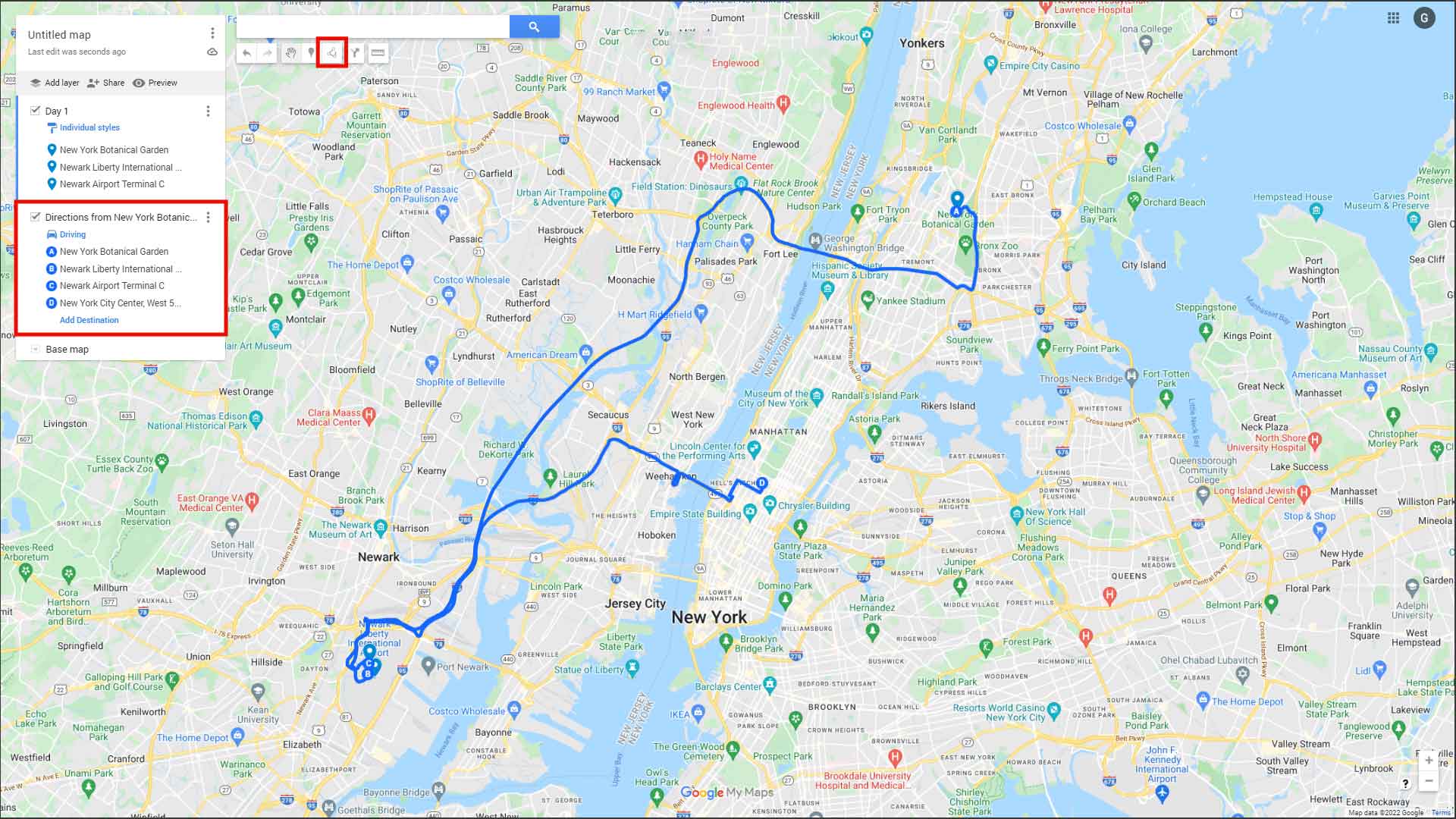Select the add marker tool icon
The height and width of the screenshot is (819, 1456).
tap(311, 52)
